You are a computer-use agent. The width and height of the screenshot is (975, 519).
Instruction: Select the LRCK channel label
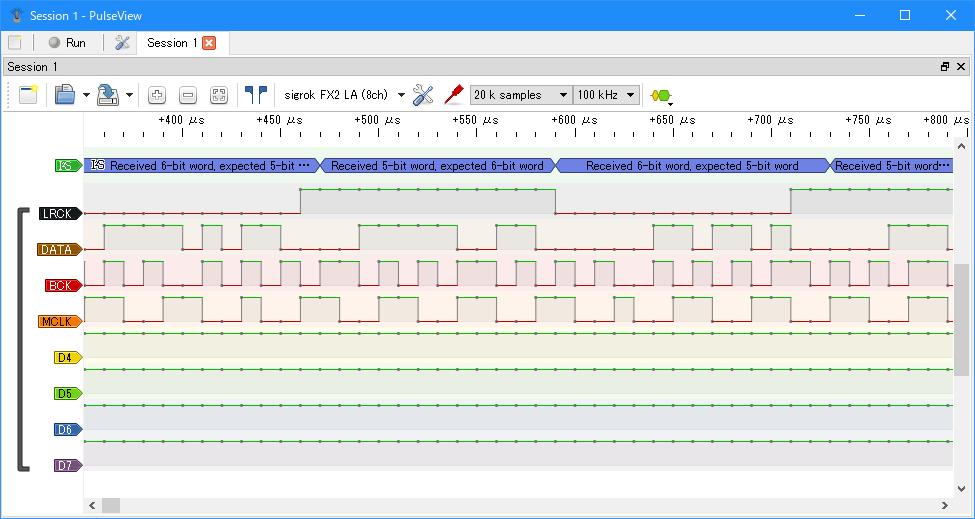[x=61, y=214]
